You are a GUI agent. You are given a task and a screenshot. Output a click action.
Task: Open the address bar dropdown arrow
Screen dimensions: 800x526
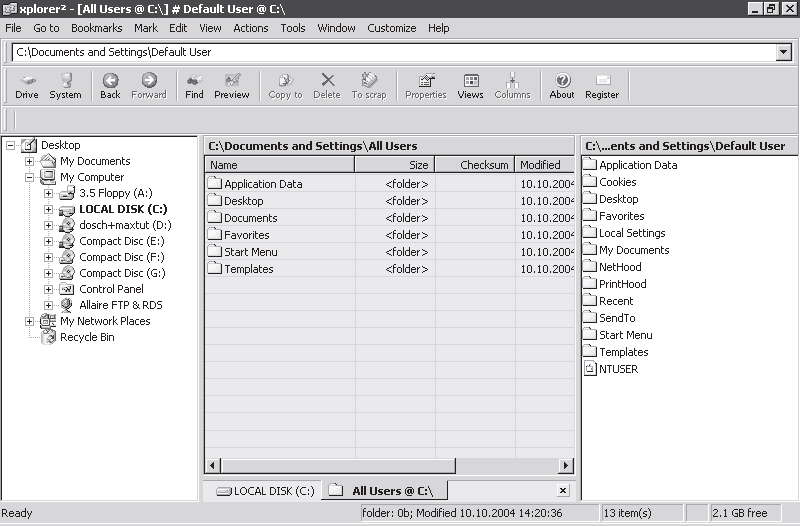(783, 52)
